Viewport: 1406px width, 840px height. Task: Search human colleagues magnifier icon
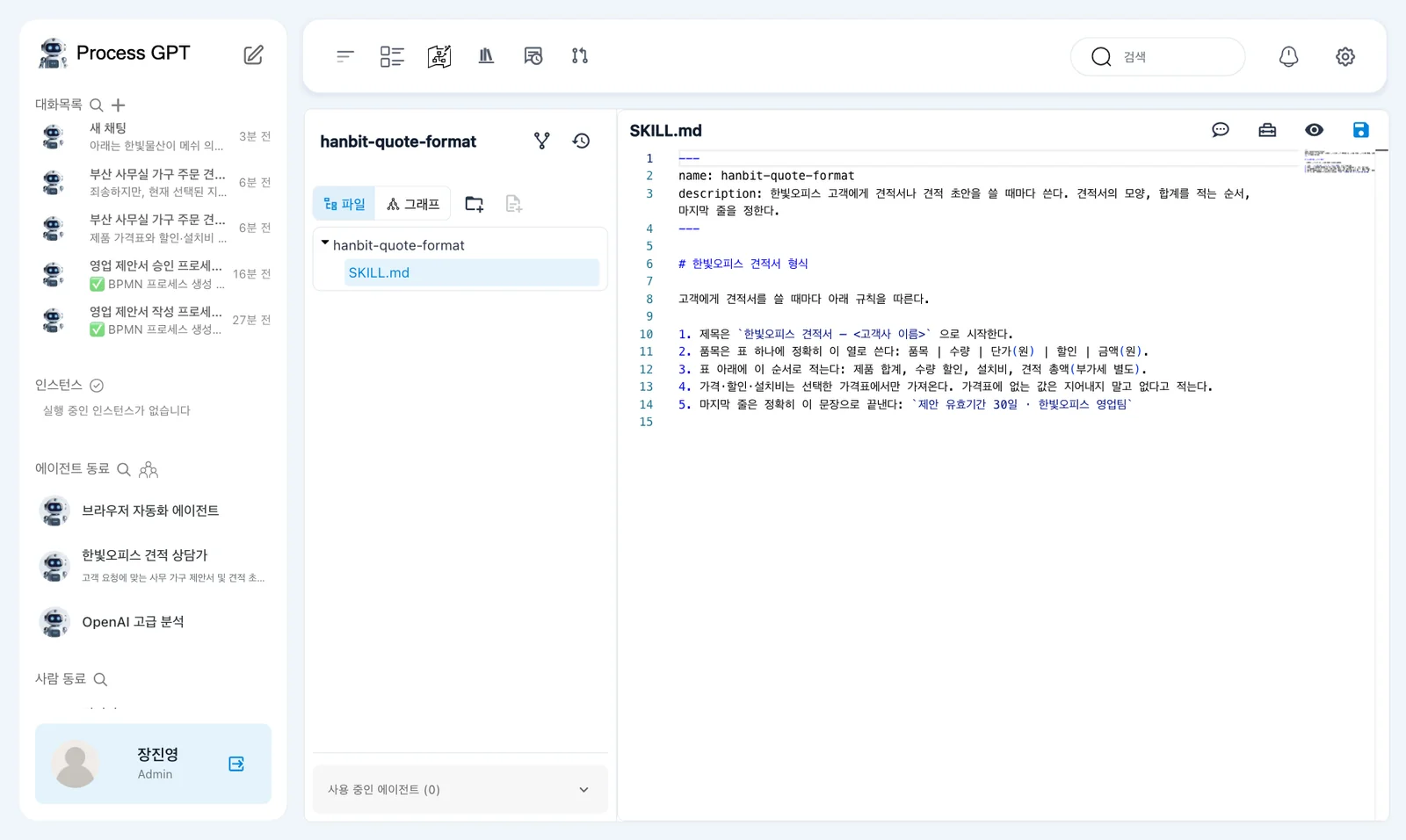(100, 679)
